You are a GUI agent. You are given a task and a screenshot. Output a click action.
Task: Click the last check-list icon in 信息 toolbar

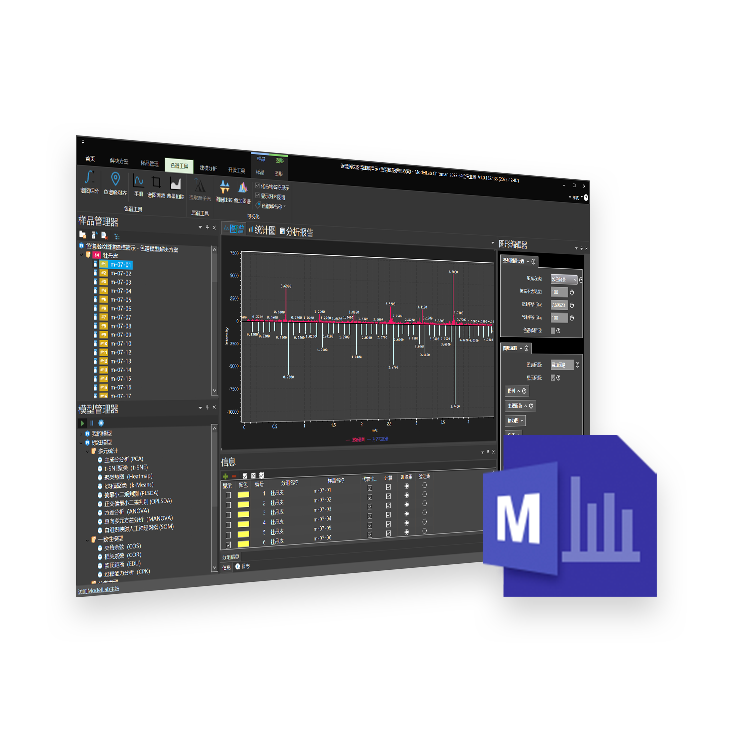(x=261, y=475)
